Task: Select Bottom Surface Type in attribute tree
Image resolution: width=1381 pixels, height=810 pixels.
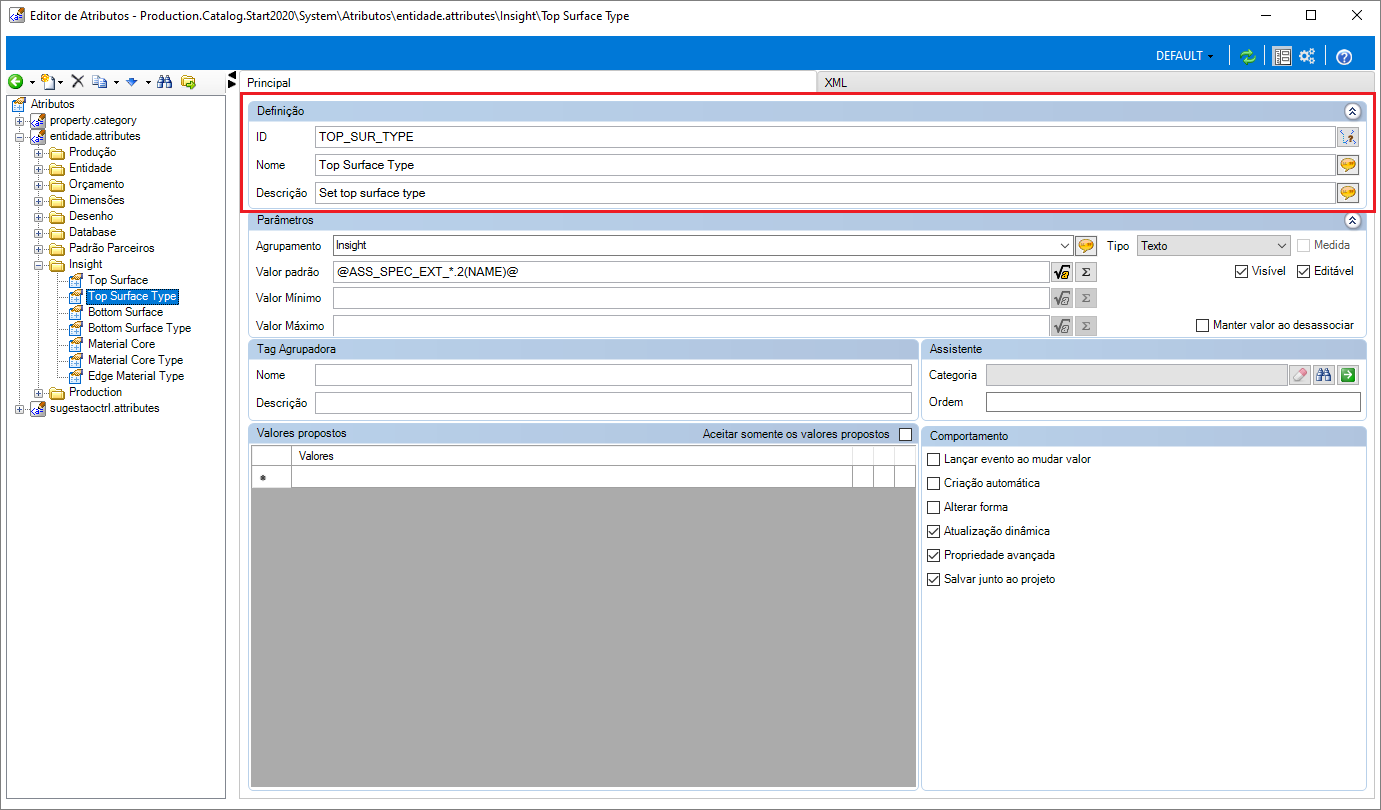Action: (139, 328)
